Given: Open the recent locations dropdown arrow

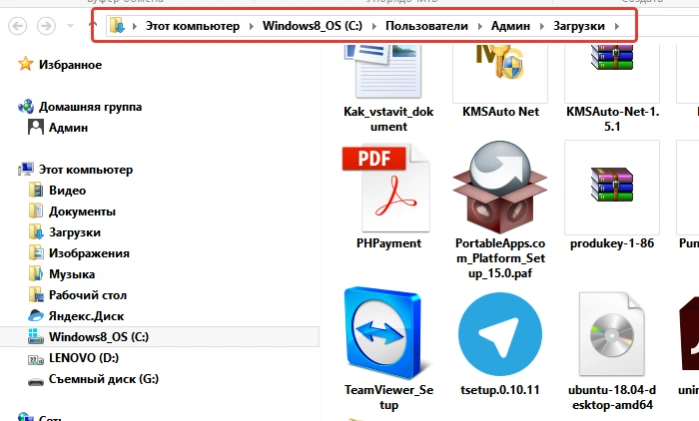Looking at the screenshot, I should tap(70, 26).
